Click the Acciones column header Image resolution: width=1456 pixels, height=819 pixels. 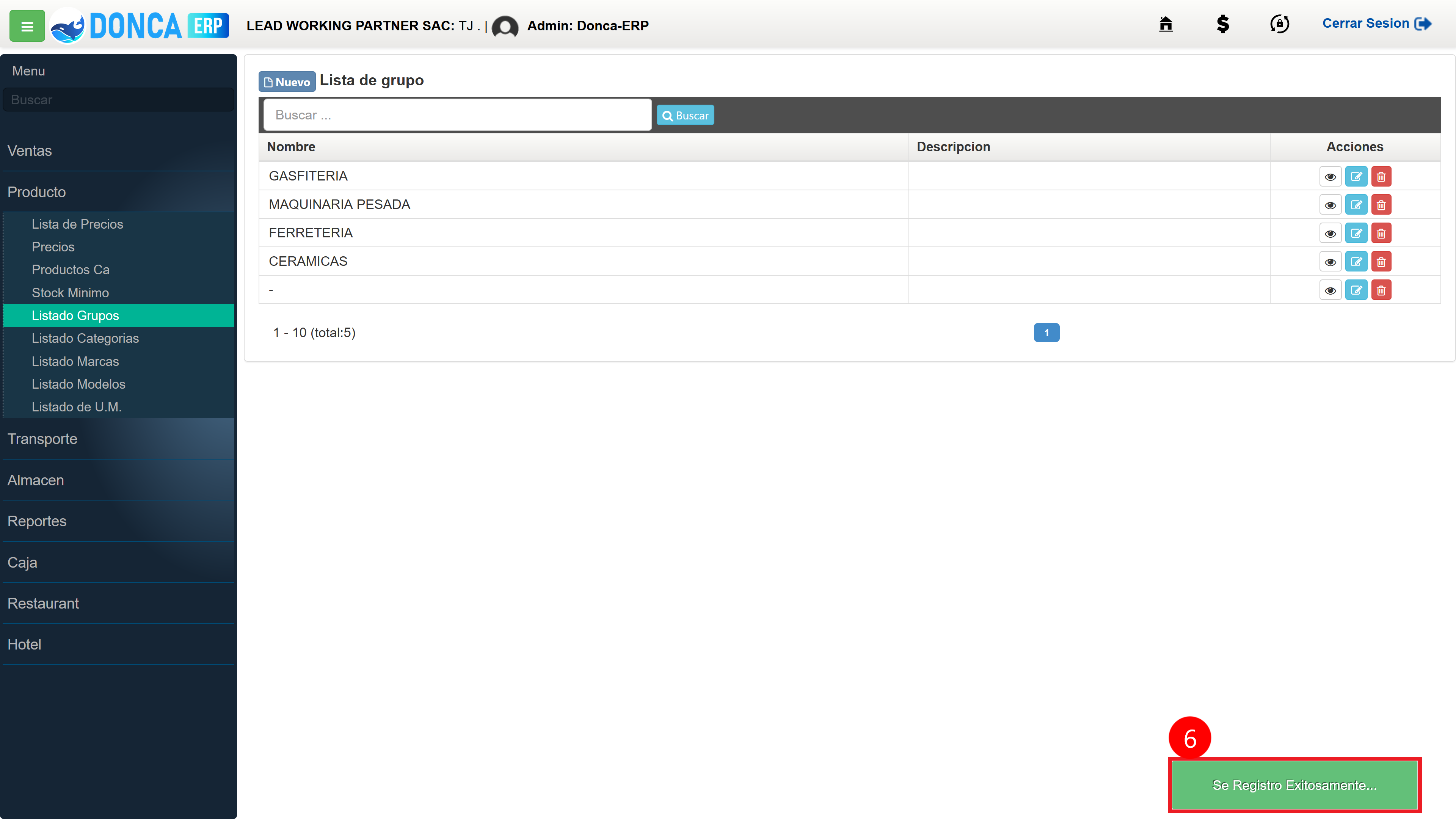[1355, 147]
